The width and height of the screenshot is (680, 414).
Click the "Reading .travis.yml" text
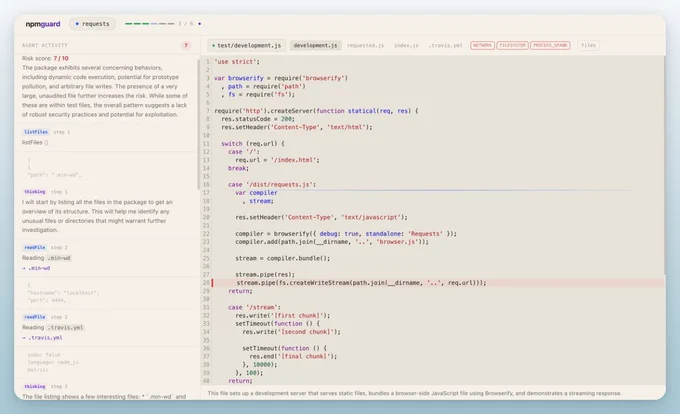[52, 327]
